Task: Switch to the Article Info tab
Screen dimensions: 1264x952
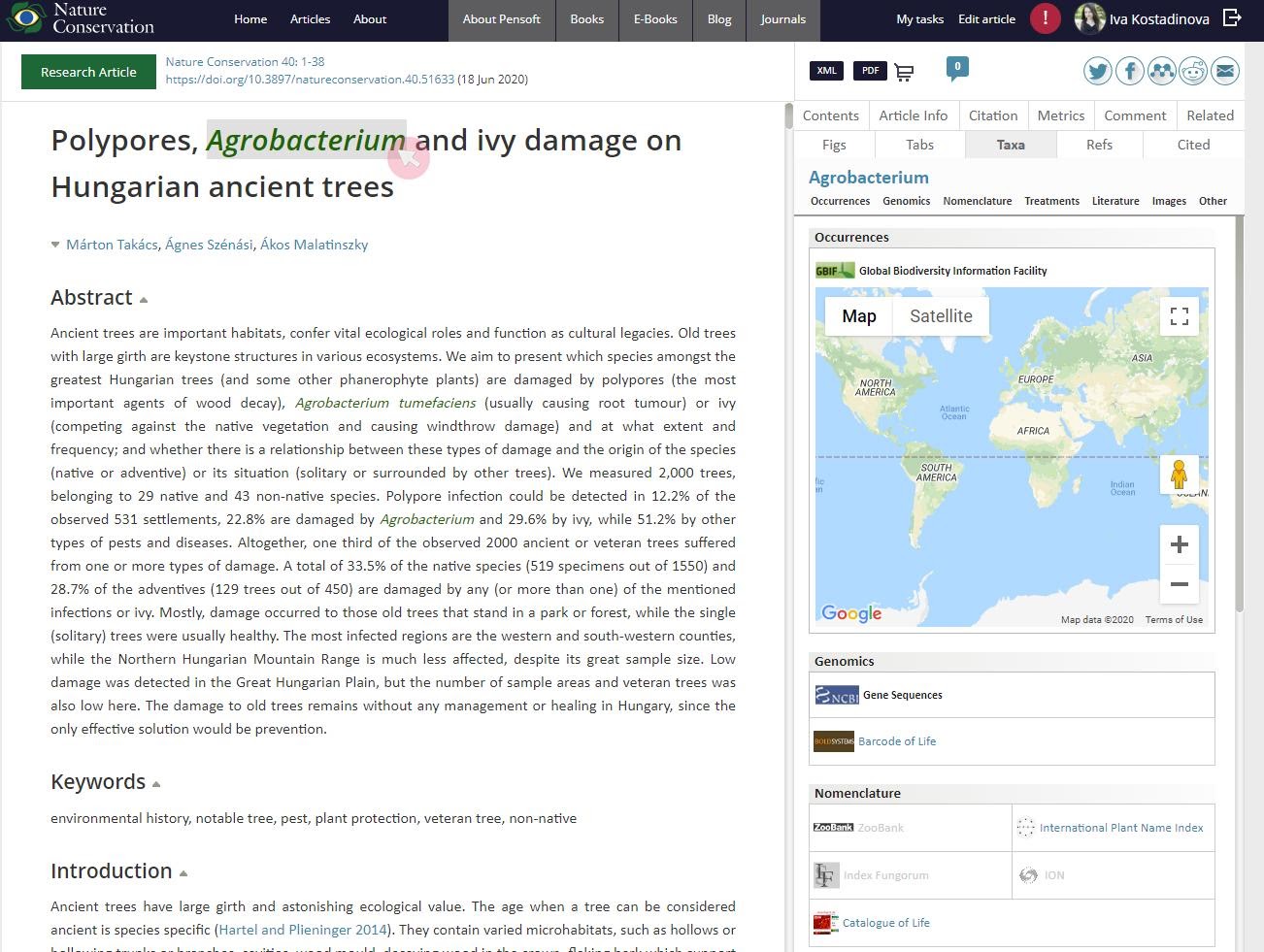Action: tap(913, 115)
